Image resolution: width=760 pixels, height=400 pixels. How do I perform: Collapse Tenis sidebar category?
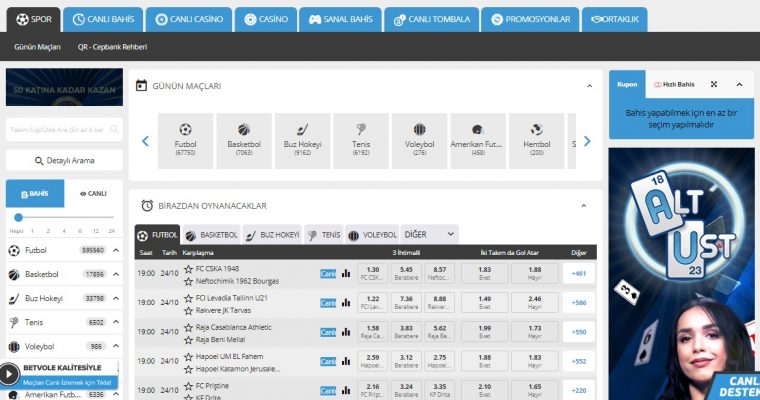(116, 322)
